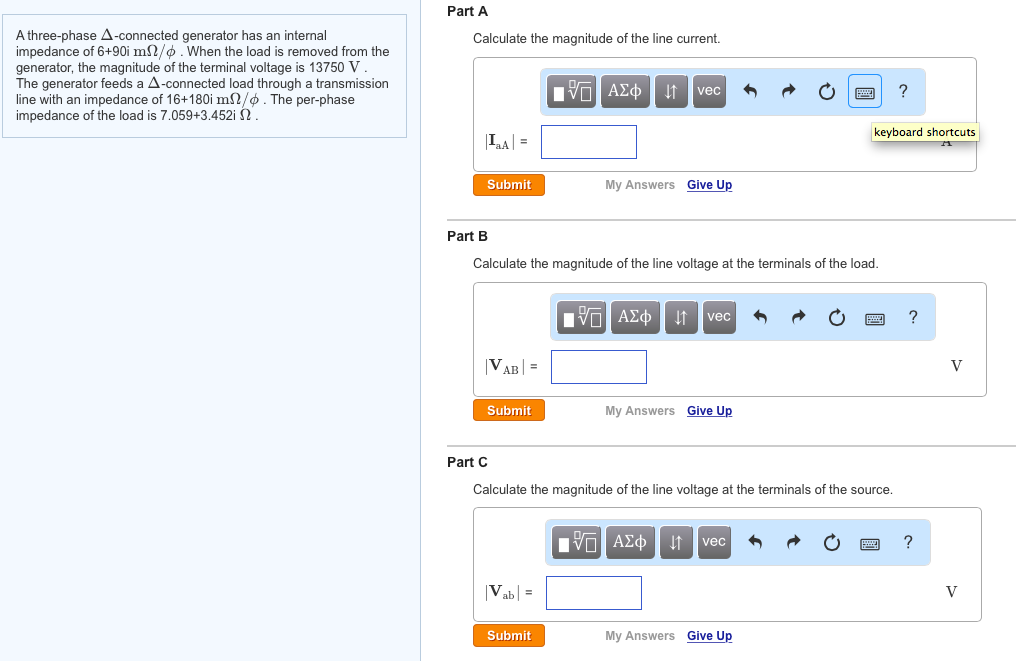Open the Greek symbols palette in Part A
The height and width of the screenshot is (661, 1016).
(624, 90)
